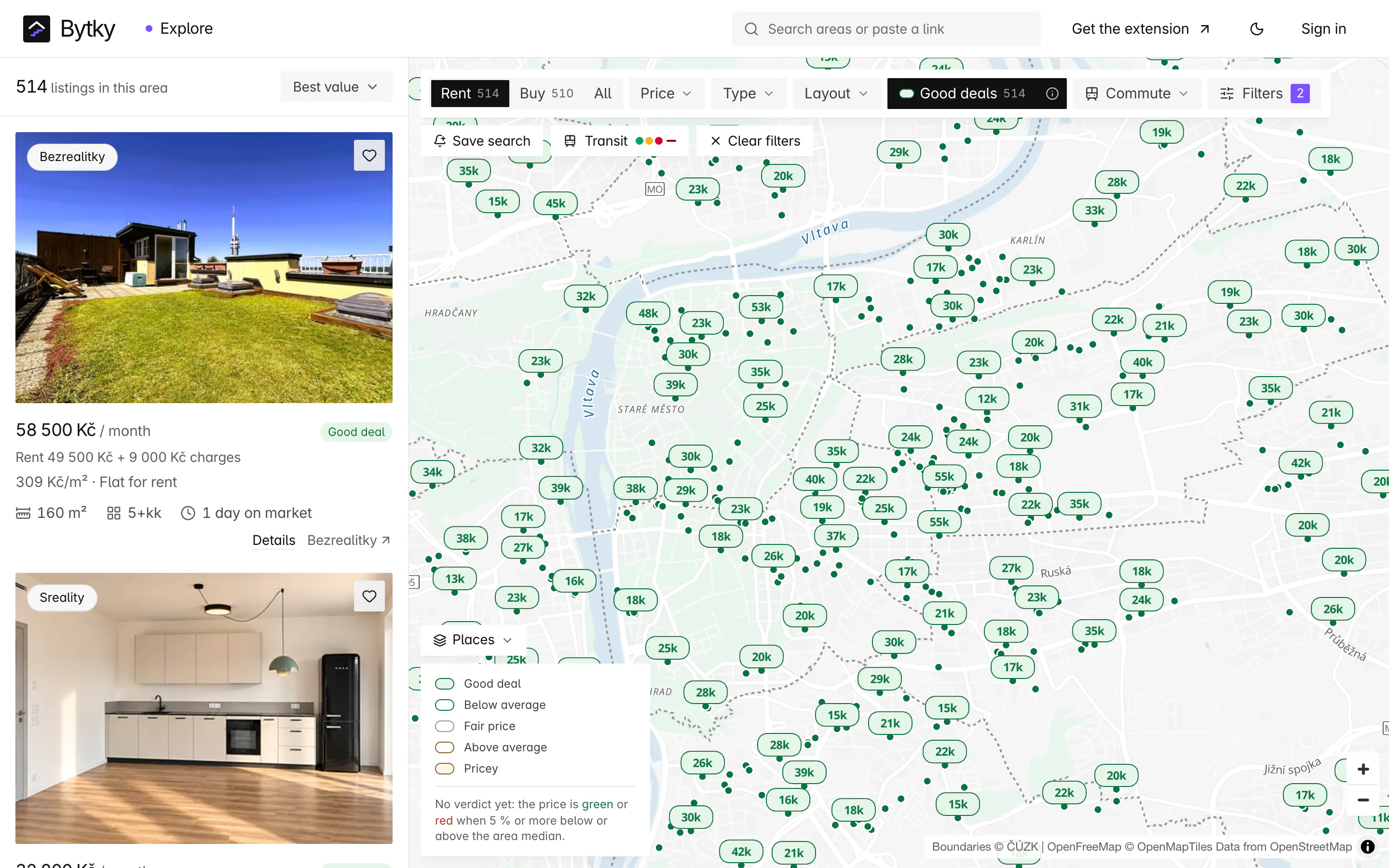This screenshot has height=868, width=1389.
Task: Select the All listings tab
Action: click(x=603, y=94)
